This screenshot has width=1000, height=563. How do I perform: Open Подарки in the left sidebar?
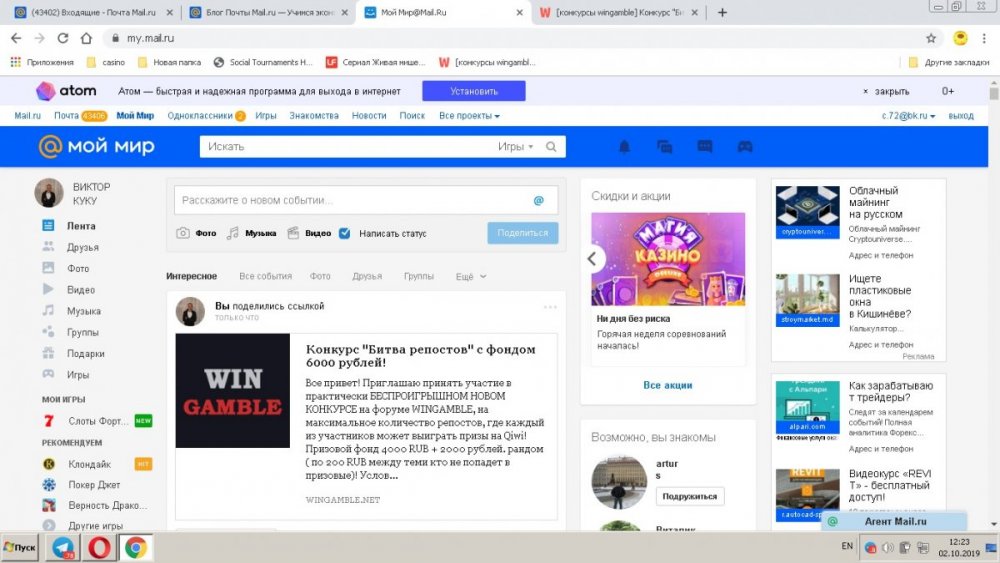click(x=86, y=354)
